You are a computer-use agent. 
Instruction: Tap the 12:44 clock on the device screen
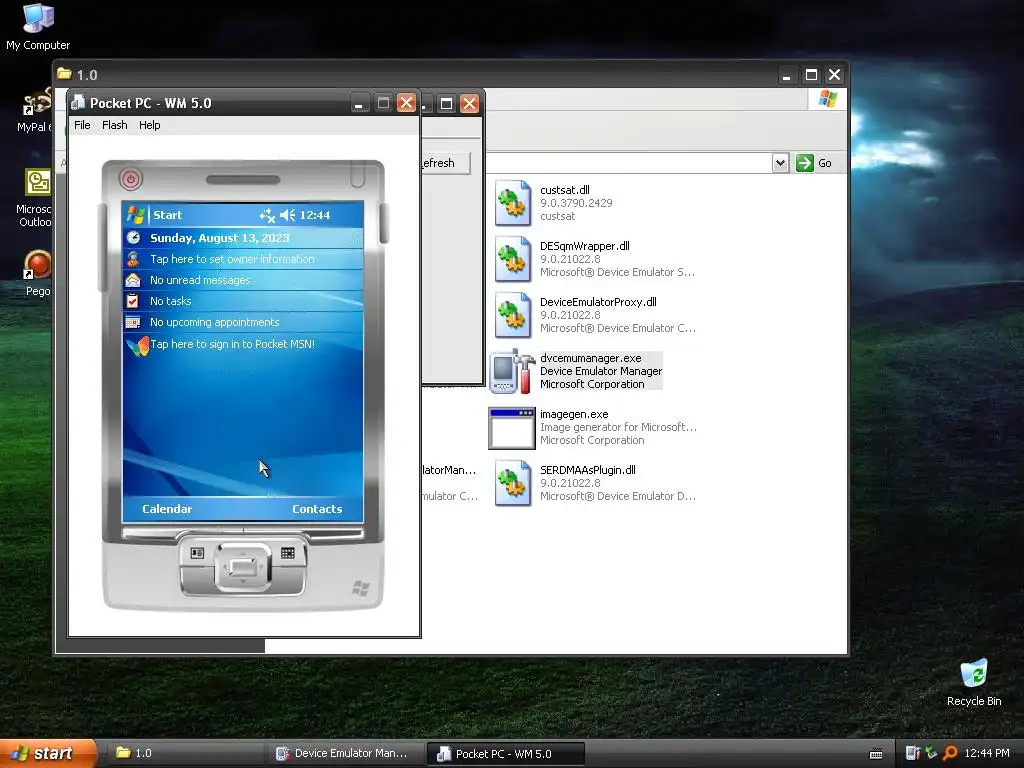pos(315,215)
